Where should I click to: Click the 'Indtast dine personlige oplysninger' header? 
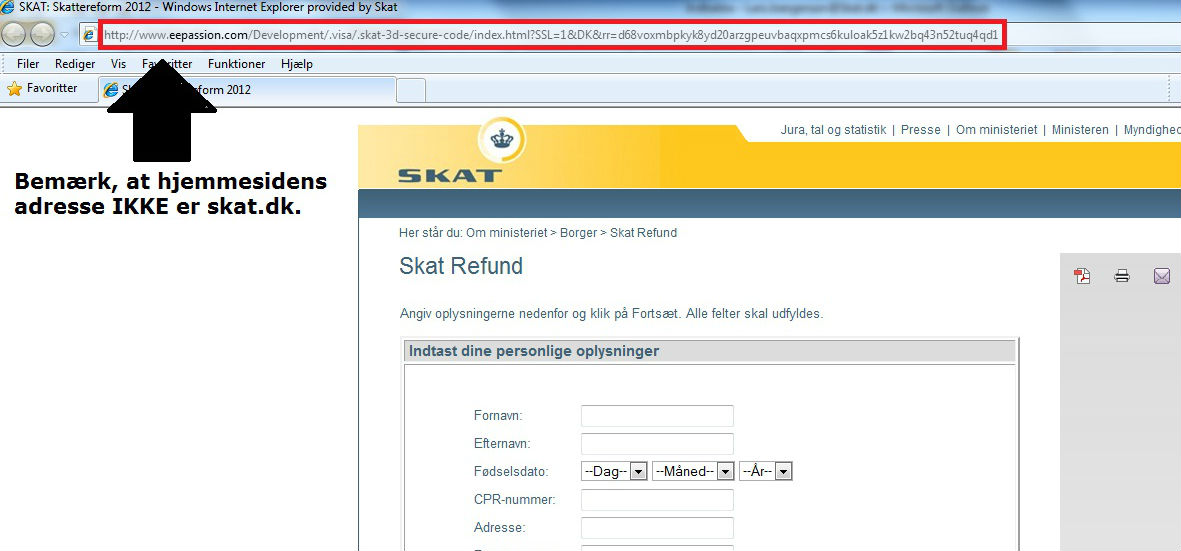708,351
